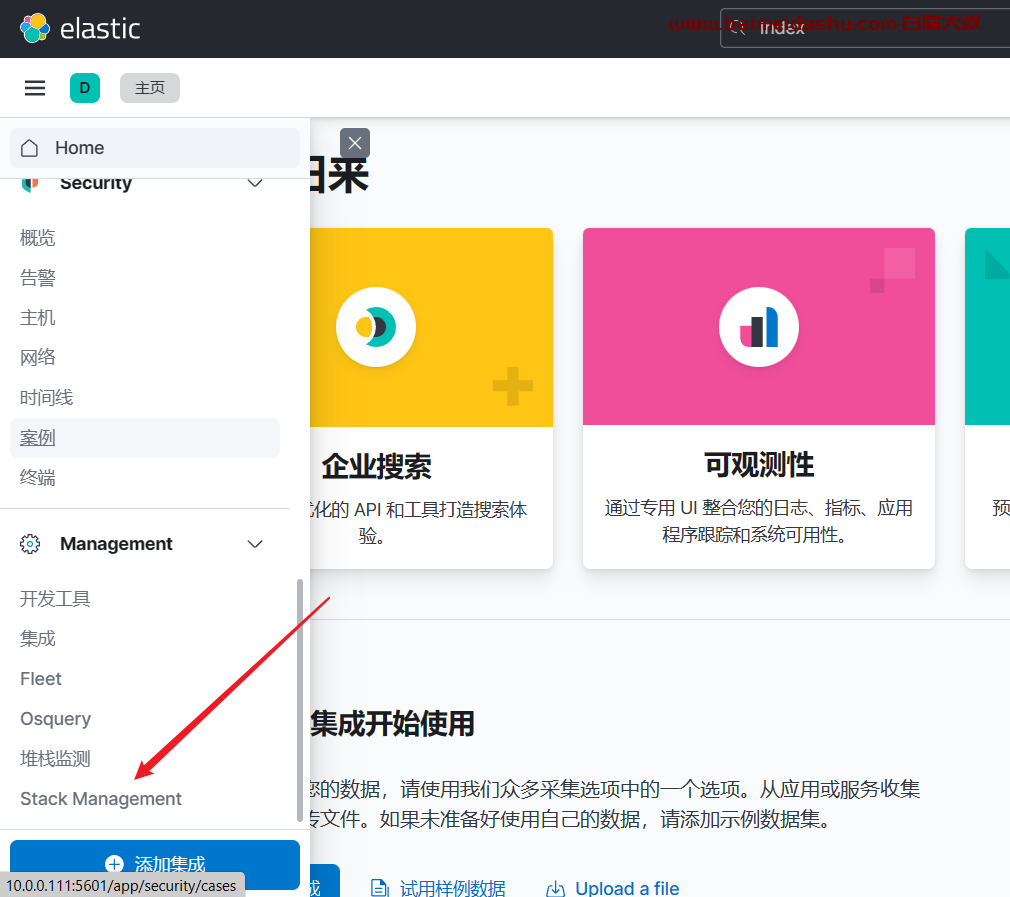1010x897 pixels.
Task: Close the navigation flyout with X
Action: coord(355,143)
